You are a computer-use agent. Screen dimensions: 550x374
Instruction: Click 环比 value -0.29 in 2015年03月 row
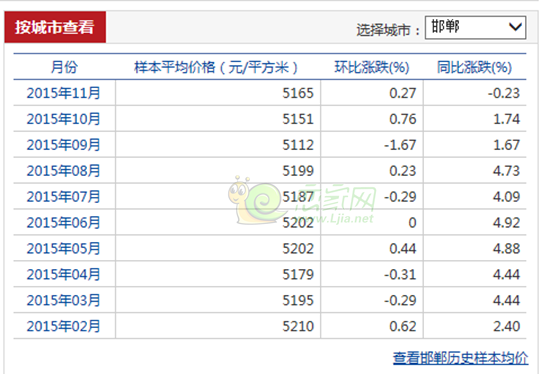pyautogui.click(x=400, y=301)
